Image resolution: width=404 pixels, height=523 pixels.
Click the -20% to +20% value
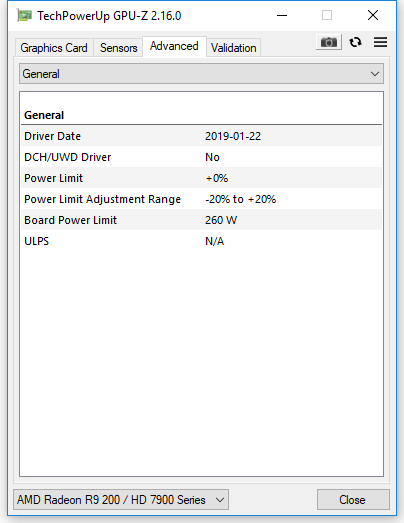pos(240,199)
